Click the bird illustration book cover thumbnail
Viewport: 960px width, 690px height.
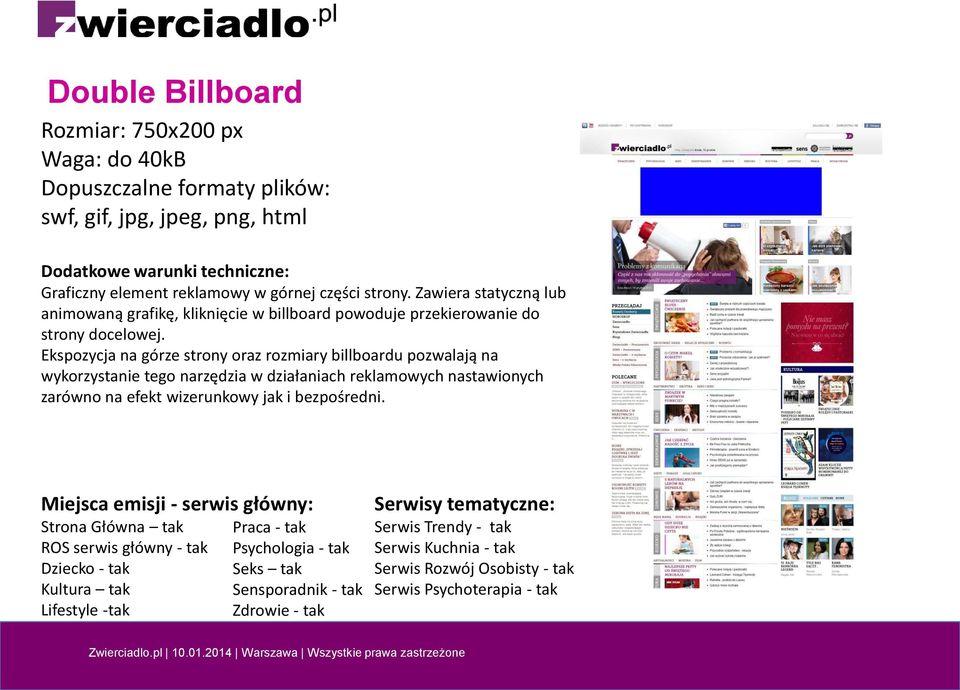click(798, 453)
